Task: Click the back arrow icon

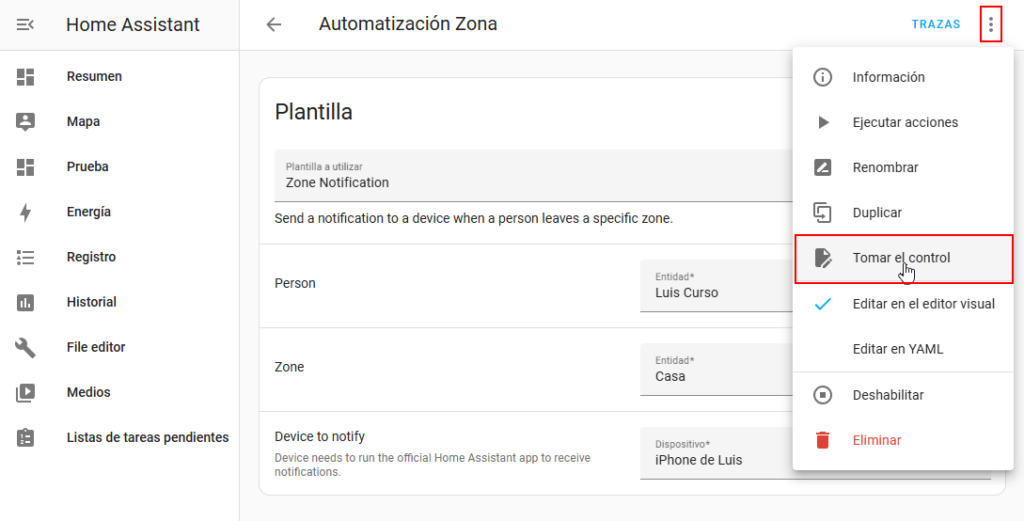Action: pos(274,25)
